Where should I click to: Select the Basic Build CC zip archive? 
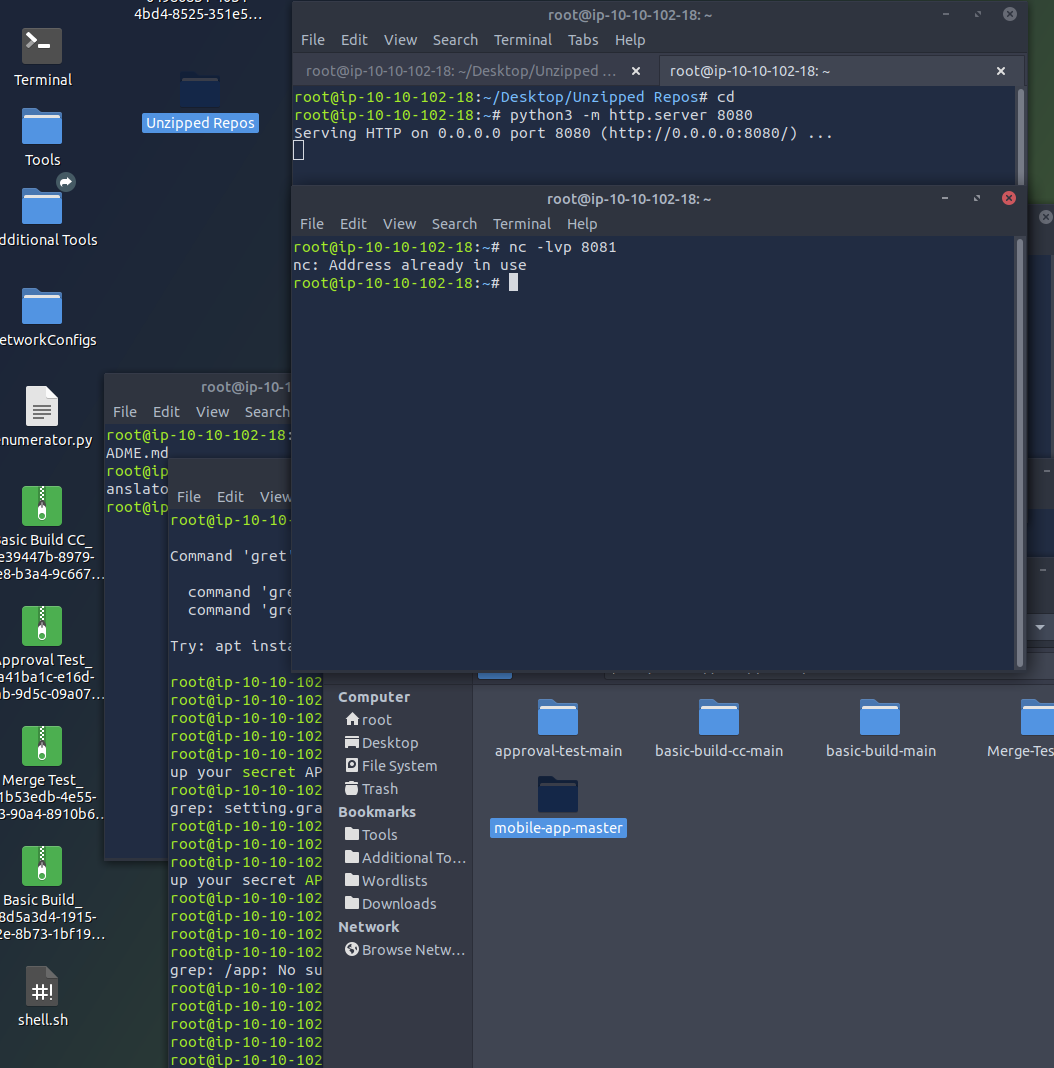pyautogui.click(x=42, y=506)
